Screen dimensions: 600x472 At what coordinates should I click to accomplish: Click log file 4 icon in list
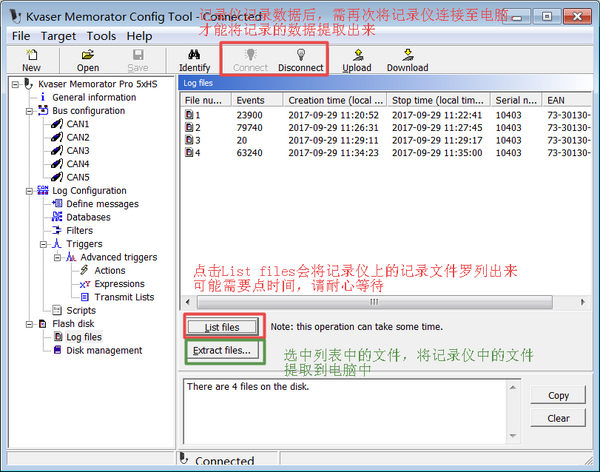189,153
